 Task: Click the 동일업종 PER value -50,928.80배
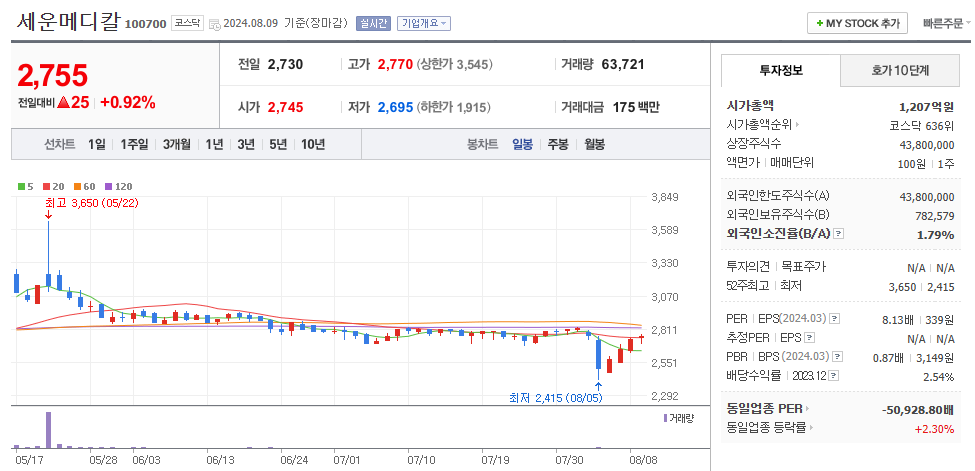tap(918, 409)
